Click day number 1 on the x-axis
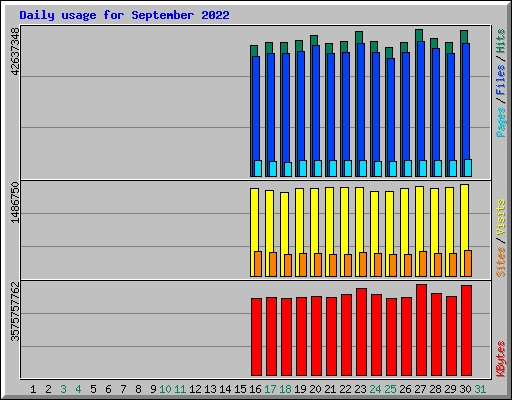The width and height of the screenshot is (512, 400). [x=33, y=389]
